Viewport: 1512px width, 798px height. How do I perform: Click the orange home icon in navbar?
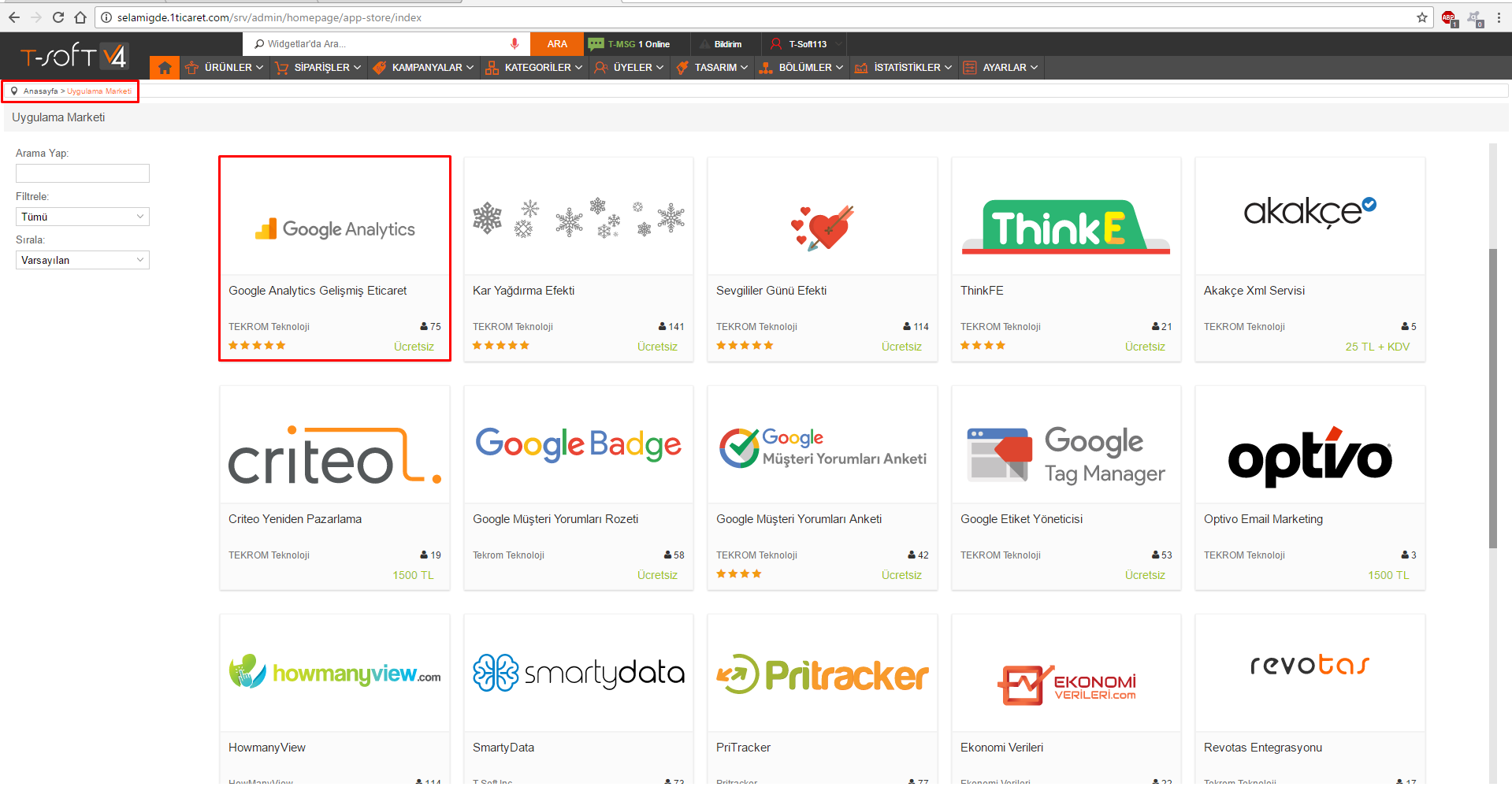[x=165, y=68]
